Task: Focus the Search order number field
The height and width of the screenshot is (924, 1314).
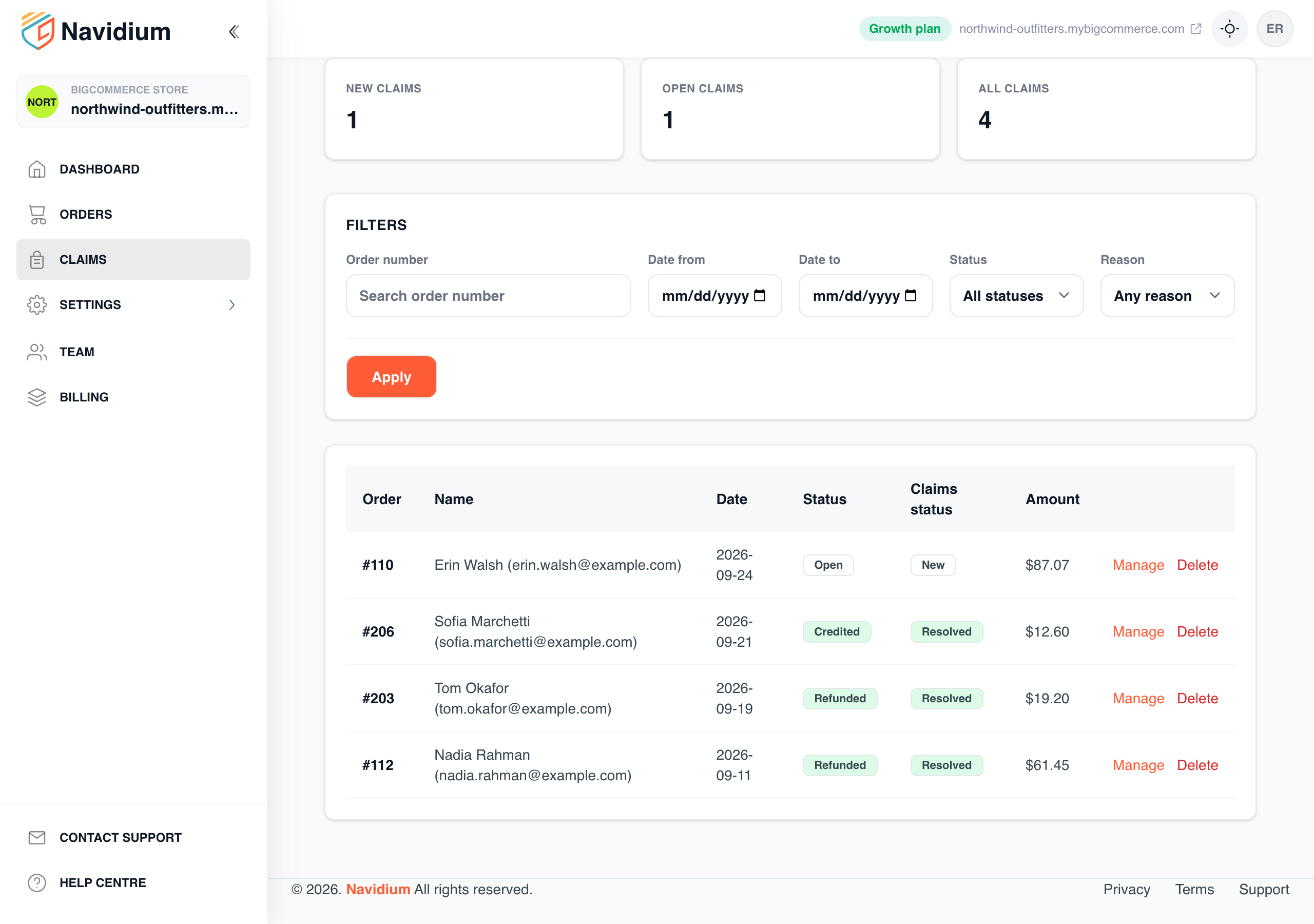Action: pyautogui.click(x=488, y=296)
